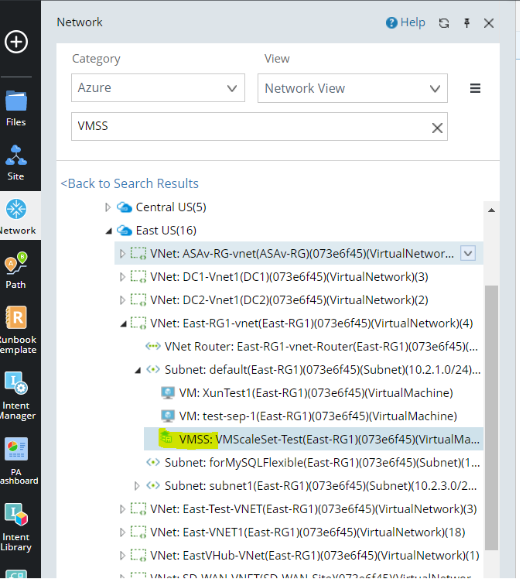Select VMSS VMScaleSet-Test row
The height and width of the screenshot is (580, 520).
point(314,439)
